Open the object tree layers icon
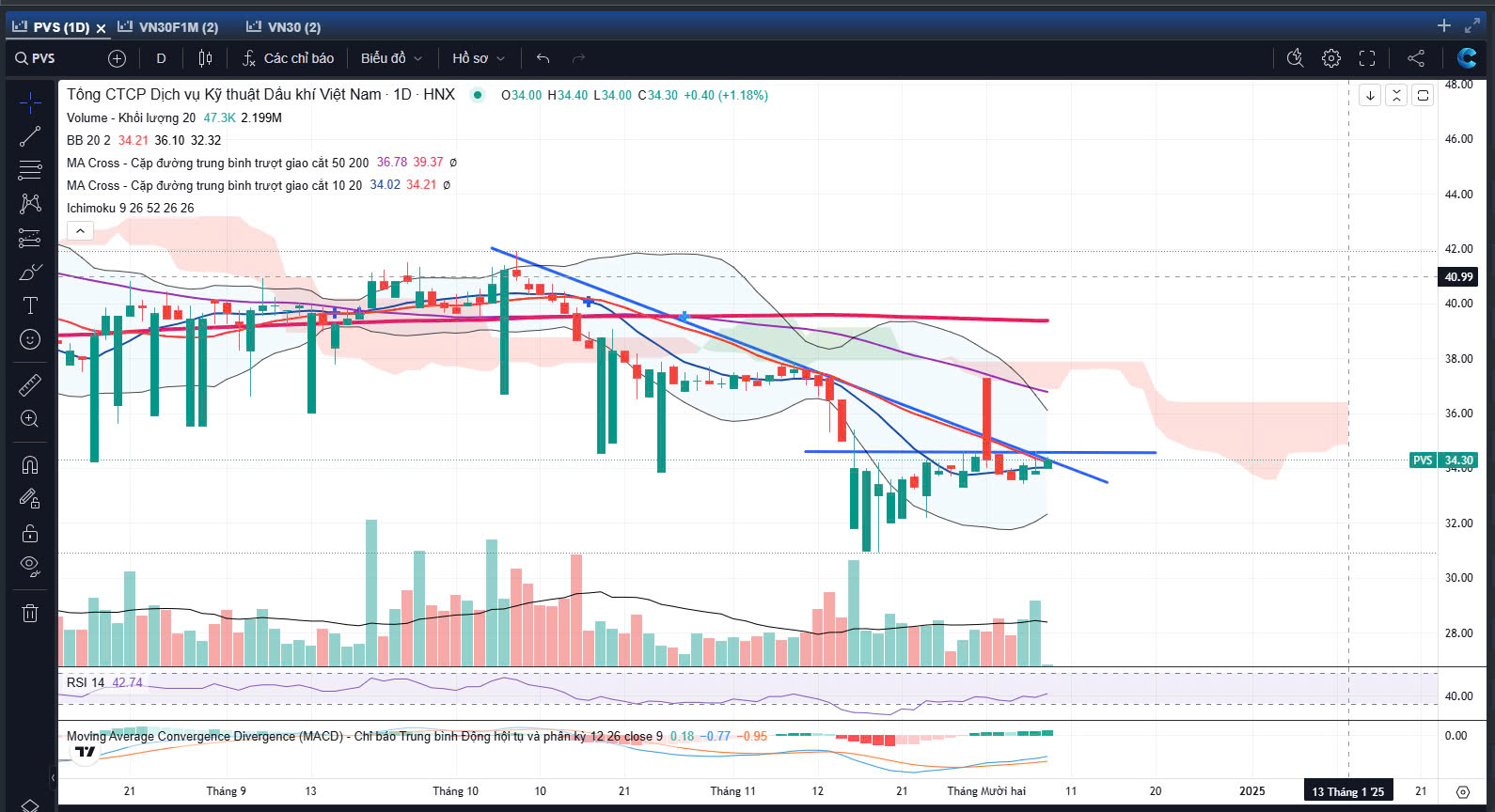The width and height of the screenshot is (1495, 812). click(30, 805)
